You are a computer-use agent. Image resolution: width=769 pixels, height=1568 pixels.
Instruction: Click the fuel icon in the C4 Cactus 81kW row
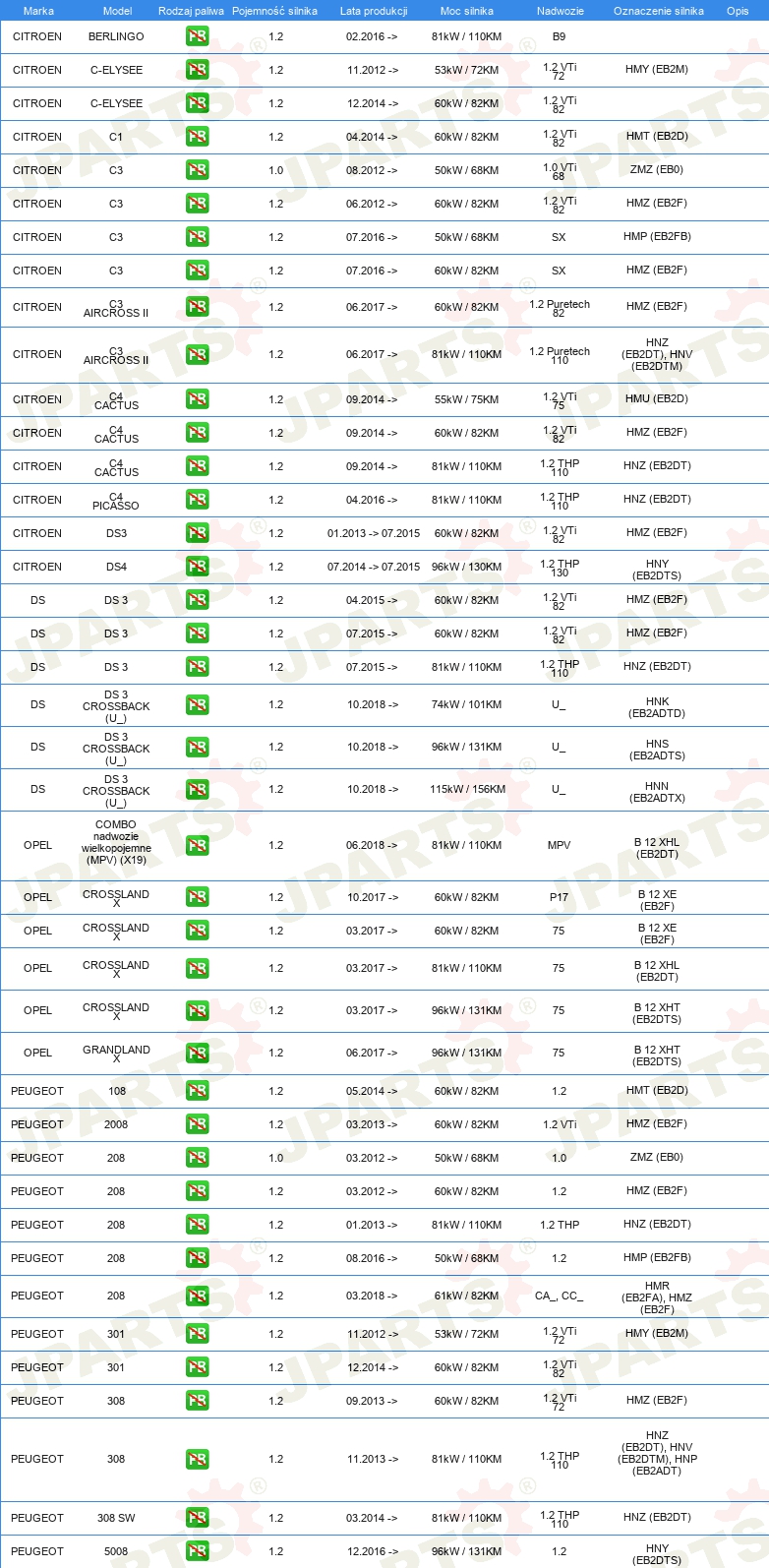coord(197,466)
